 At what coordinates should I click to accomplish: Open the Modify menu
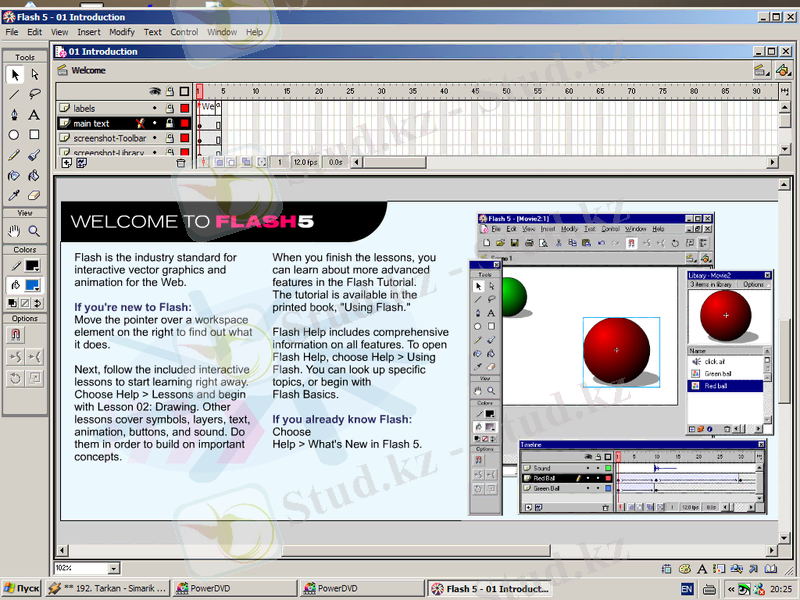(121, 32)
